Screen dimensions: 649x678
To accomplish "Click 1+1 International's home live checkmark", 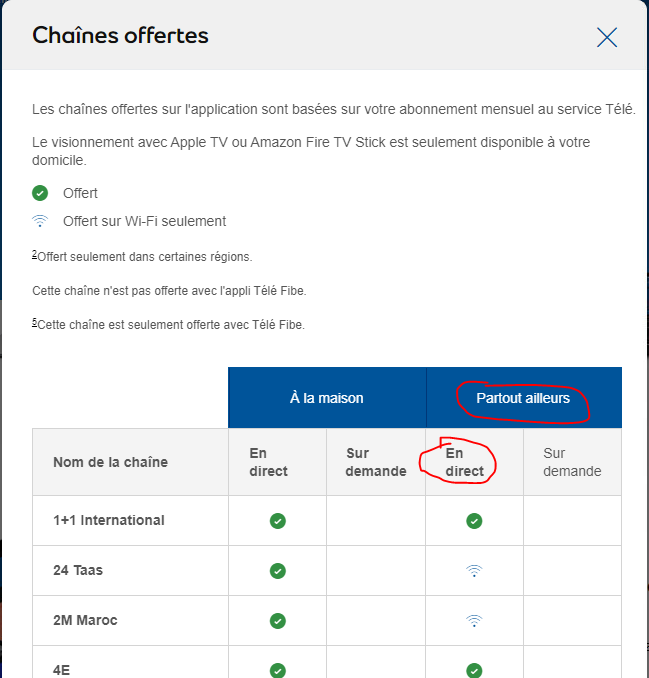I will click(x=278, y=521).
